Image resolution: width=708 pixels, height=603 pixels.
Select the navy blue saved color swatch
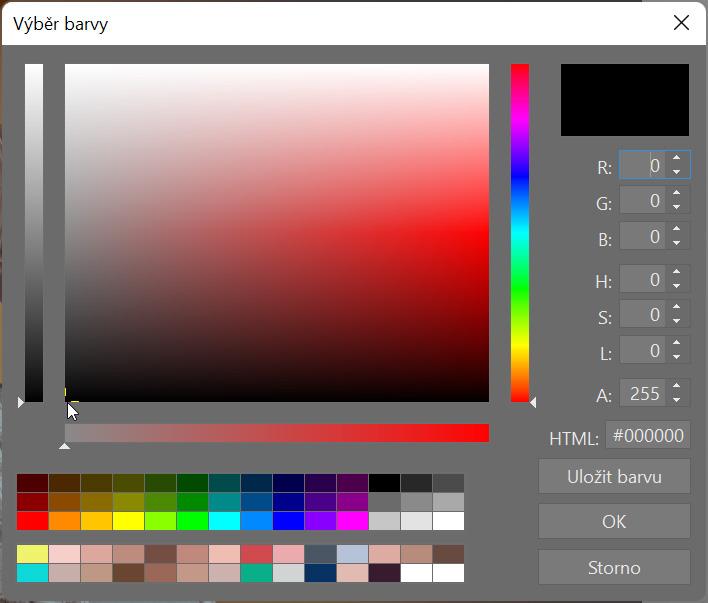pyautogui.click(x=321, y=573)
